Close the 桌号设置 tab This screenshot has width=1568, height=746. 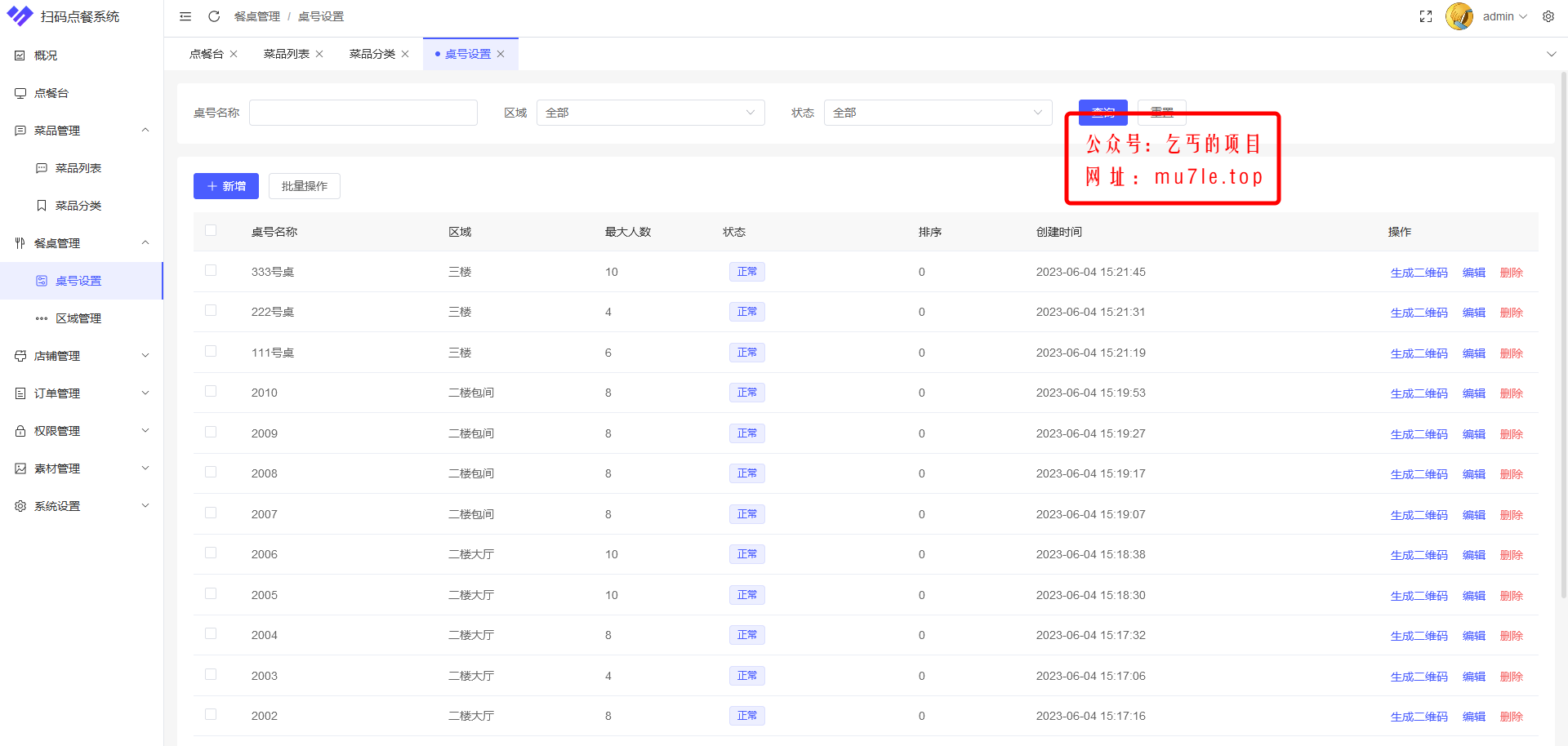501,54
